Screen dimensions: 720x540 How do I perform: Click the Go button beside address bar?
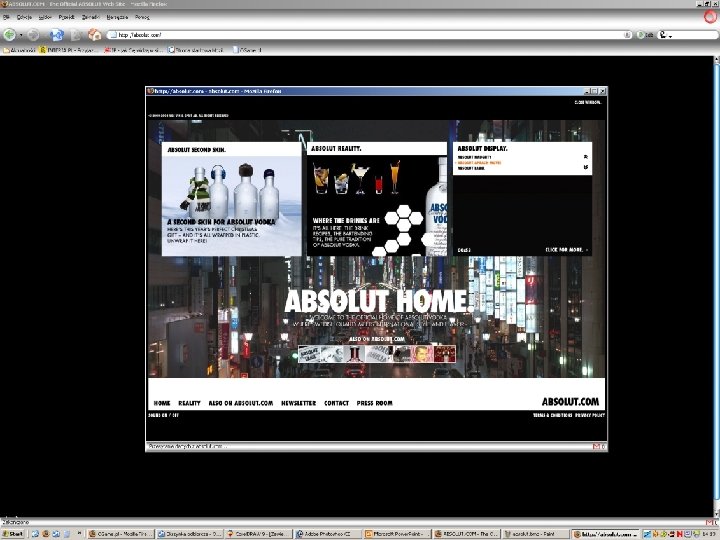point(645,35)
